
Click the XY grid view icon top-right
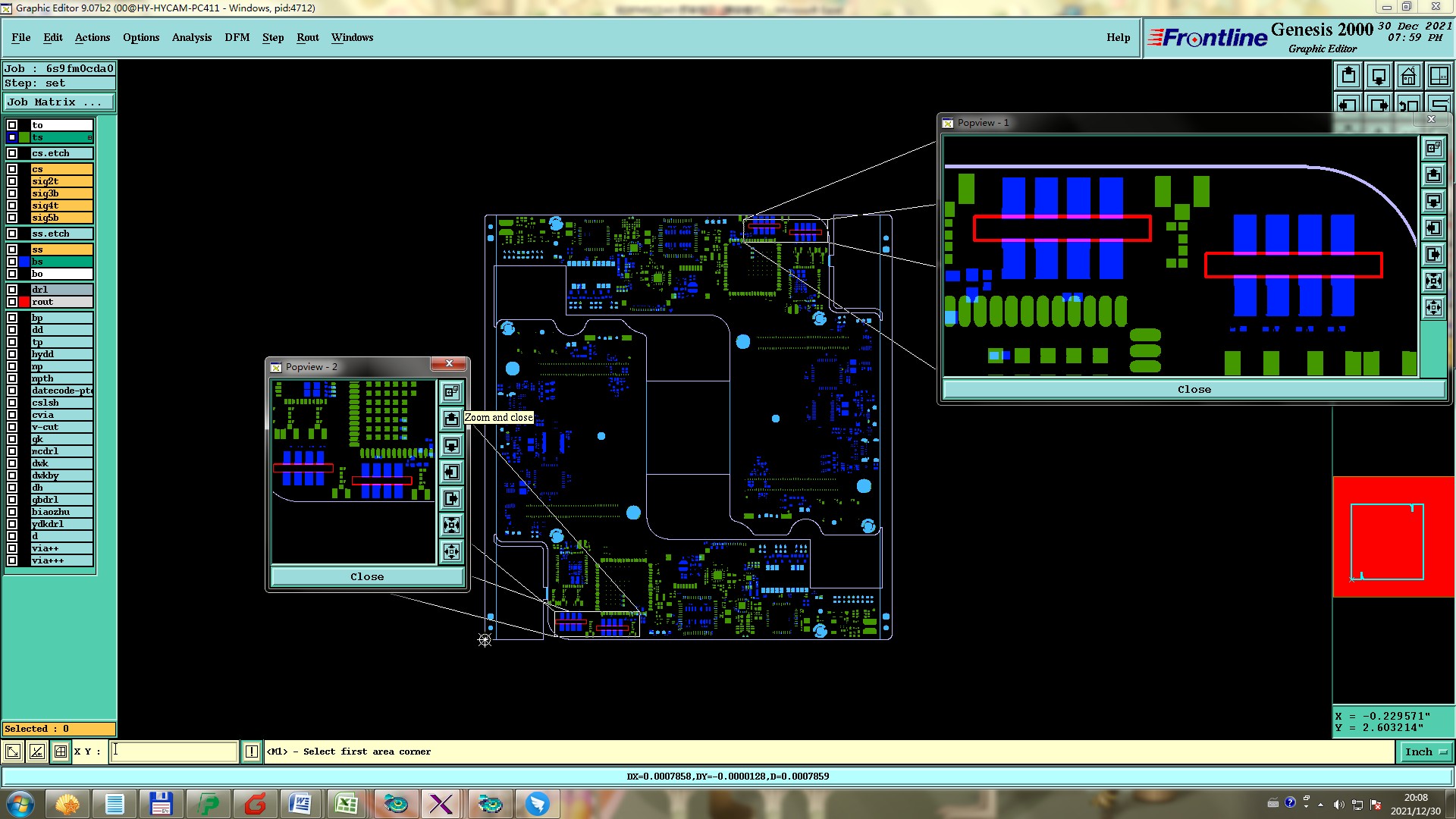[1439, 76]
